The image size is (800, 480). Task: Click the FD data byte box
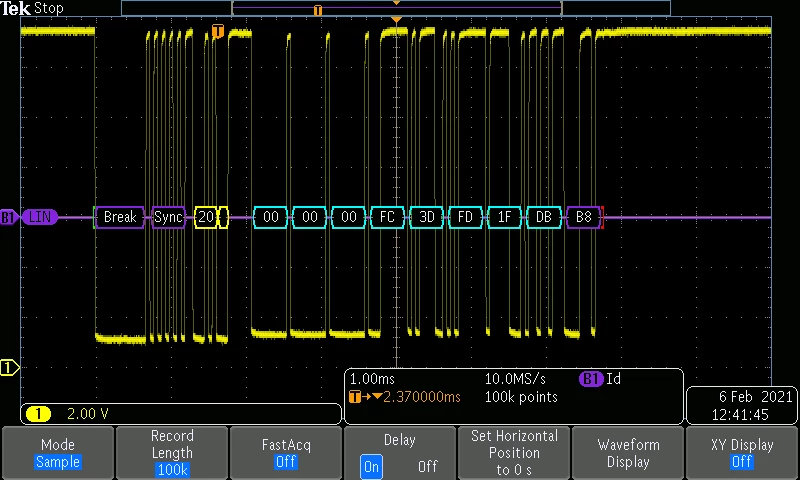(x=465, y=217)
